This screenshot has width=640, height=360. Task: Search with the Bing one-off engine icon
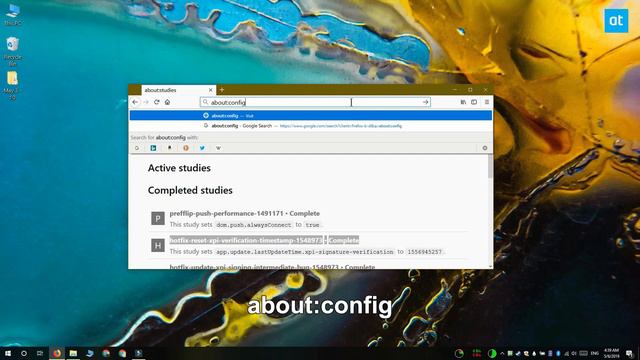tap(153, 148)
